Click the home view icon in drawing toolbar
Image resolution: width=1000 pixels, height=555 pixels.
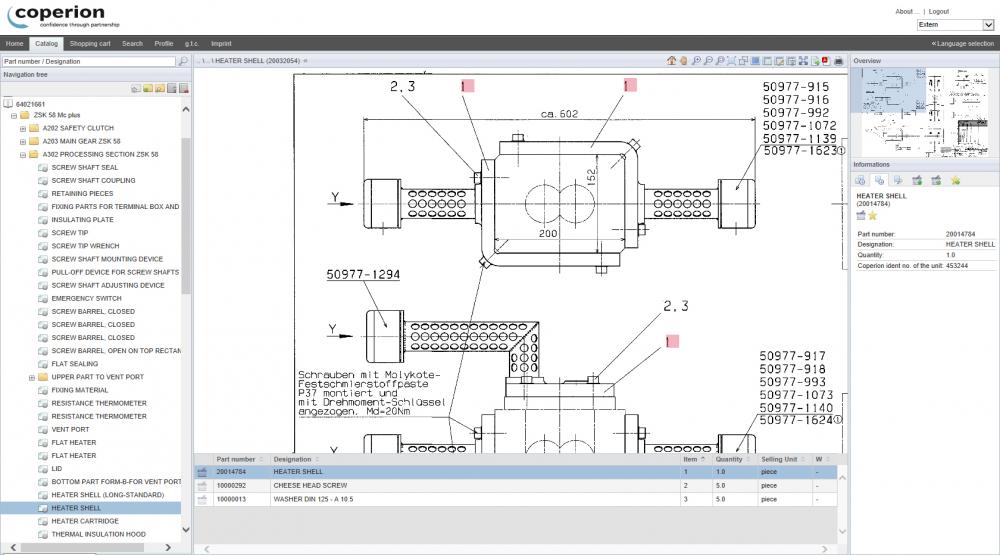(672, 61)
